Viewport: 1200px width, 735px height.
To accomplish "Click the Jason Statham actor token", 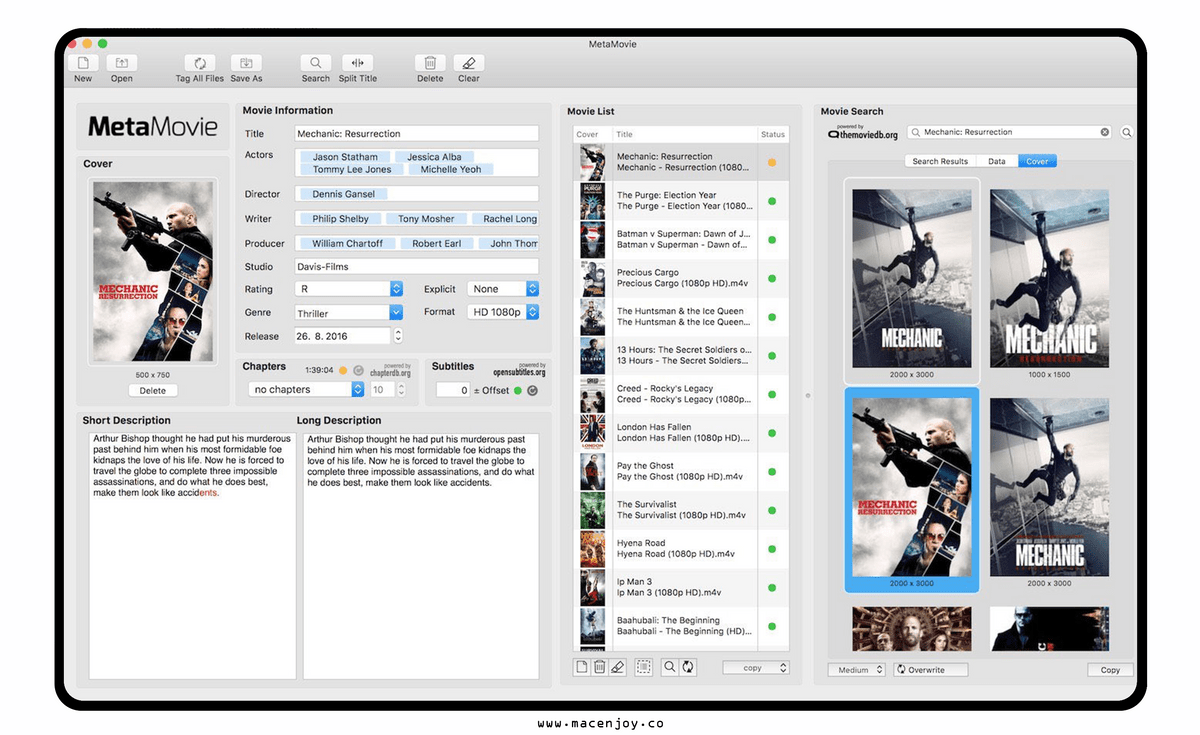I will click(x=345, y=157).
